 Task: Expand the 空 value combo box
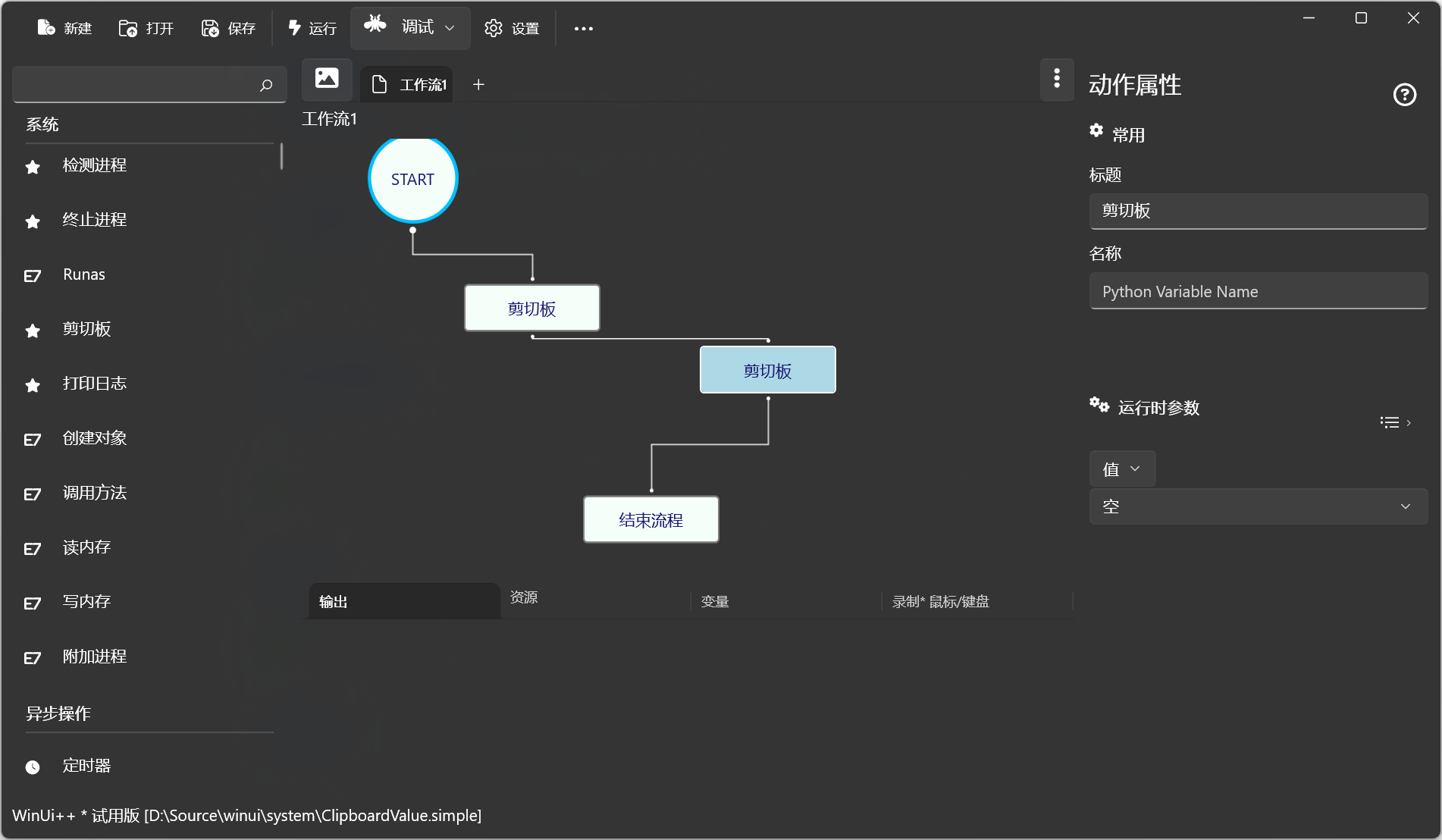click(1405, 506)
